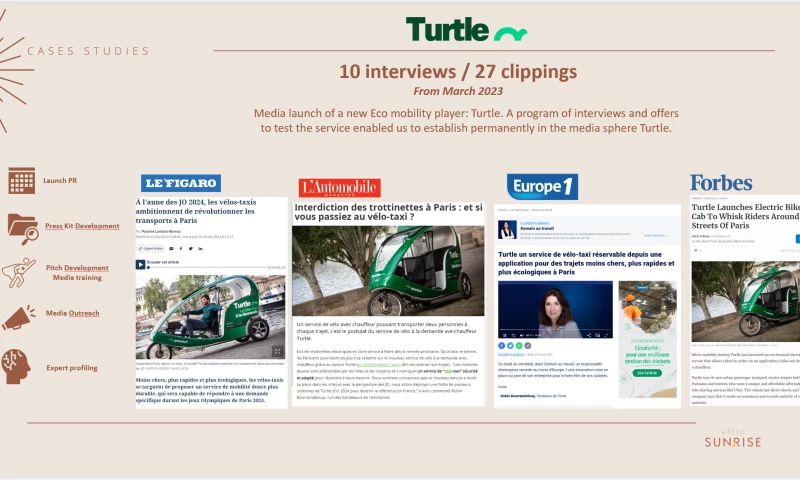Click the Figaro 'Écouter cet article' label

pyautogui.click(x=163, y=262)
